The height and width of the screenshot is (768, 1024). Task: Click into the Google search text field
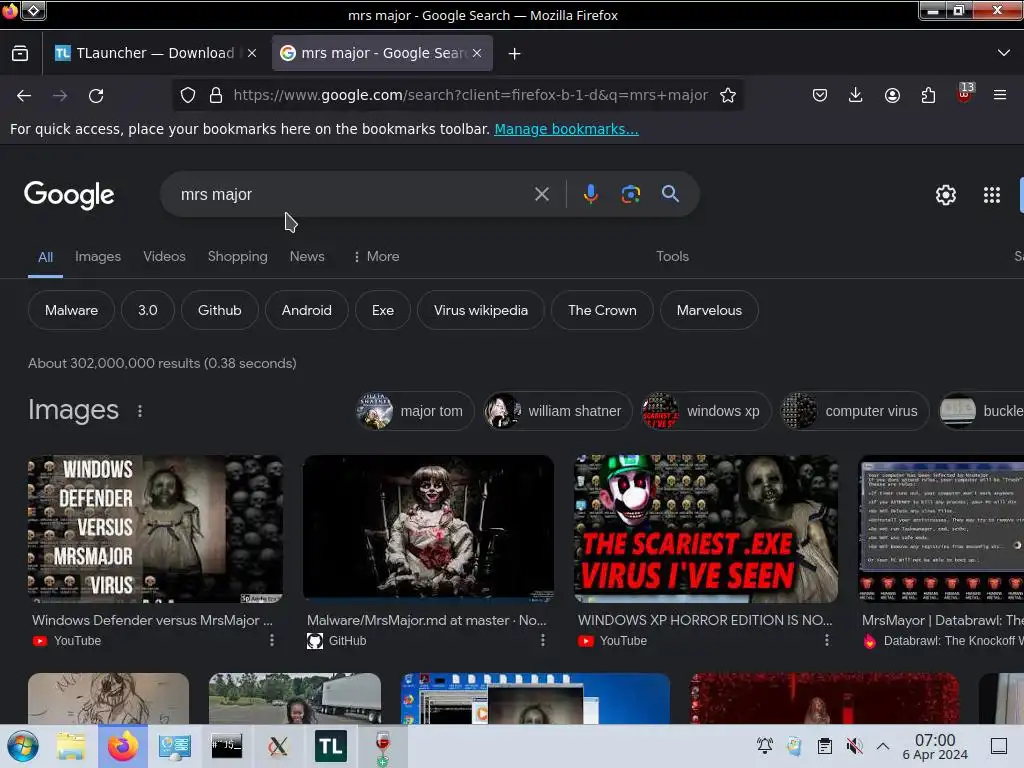(x=353, y=194)
